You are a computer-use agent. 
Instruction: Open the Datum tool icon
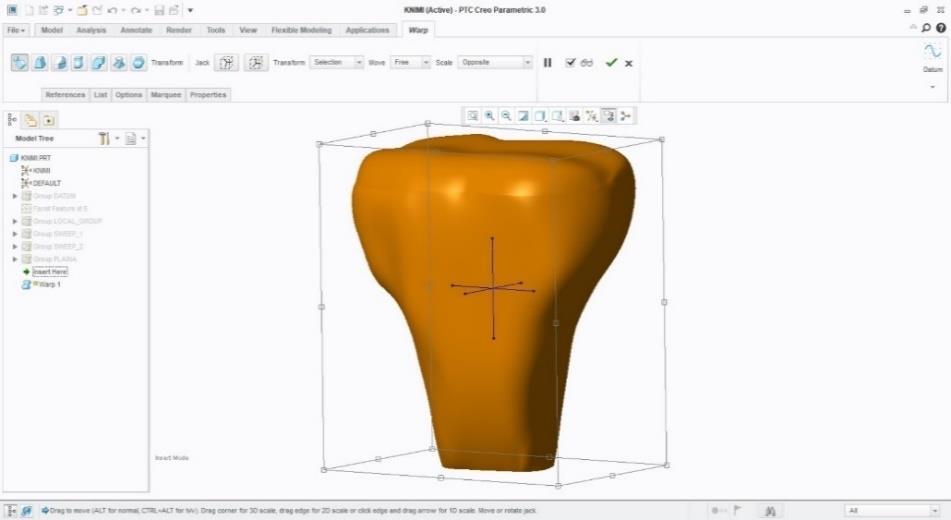click(932, 51)
